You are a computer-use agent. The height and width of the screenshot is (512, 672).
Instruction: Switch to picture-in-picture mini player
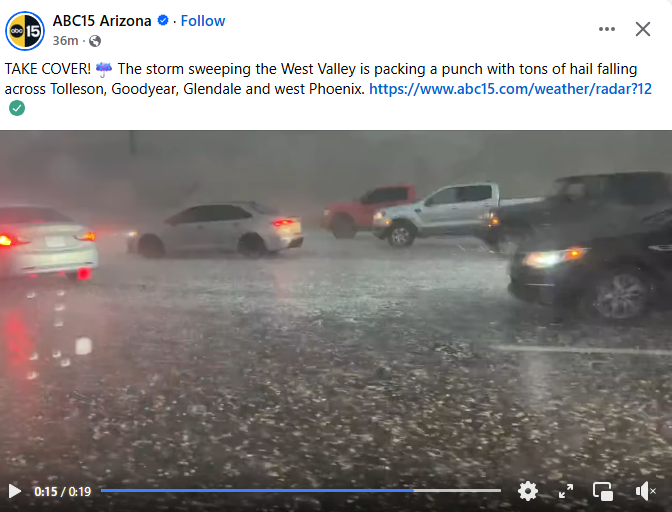click(603, 491)
